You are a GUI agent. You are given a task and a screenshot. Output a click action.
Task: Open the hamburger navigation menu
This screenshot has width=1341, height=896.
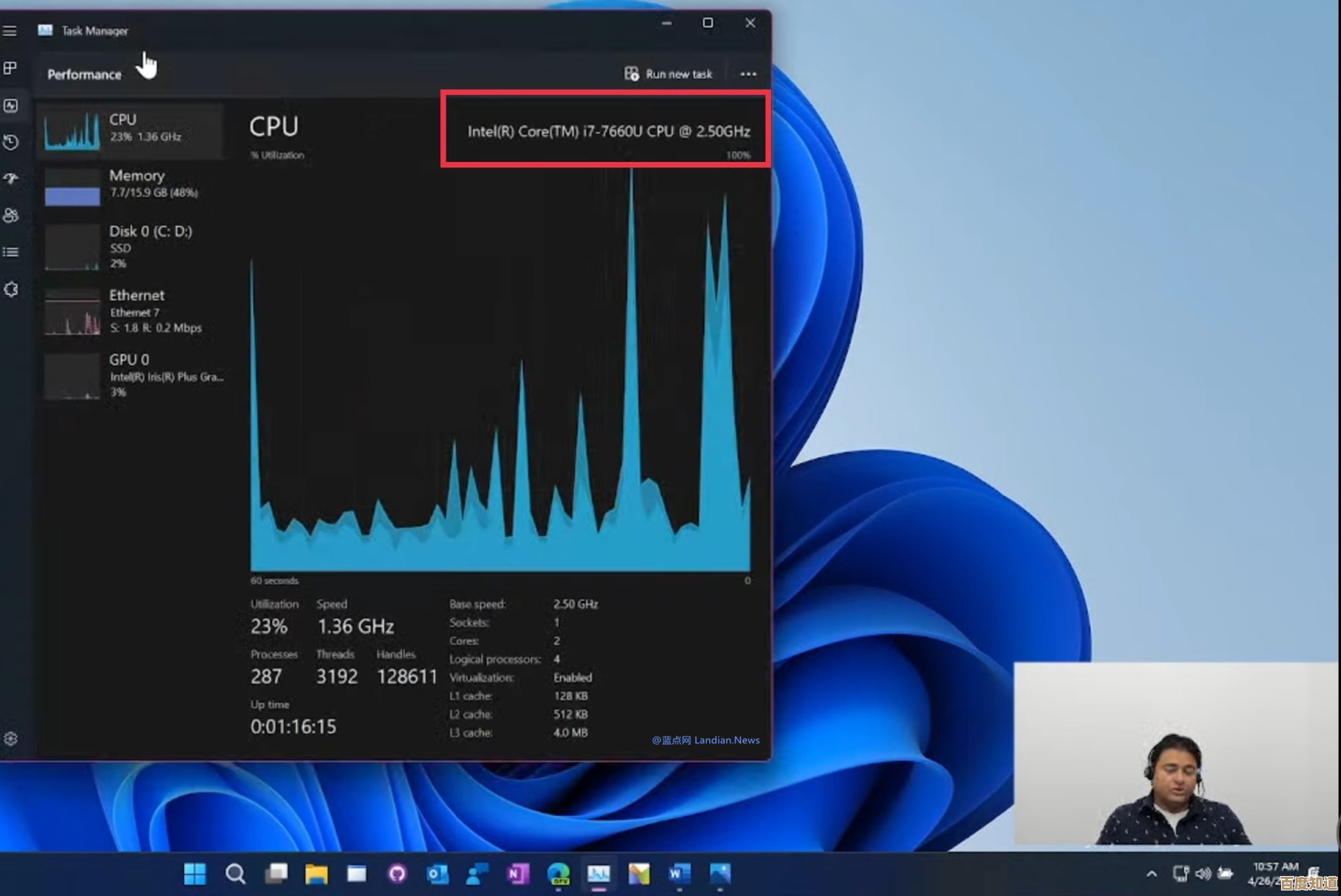10,31
